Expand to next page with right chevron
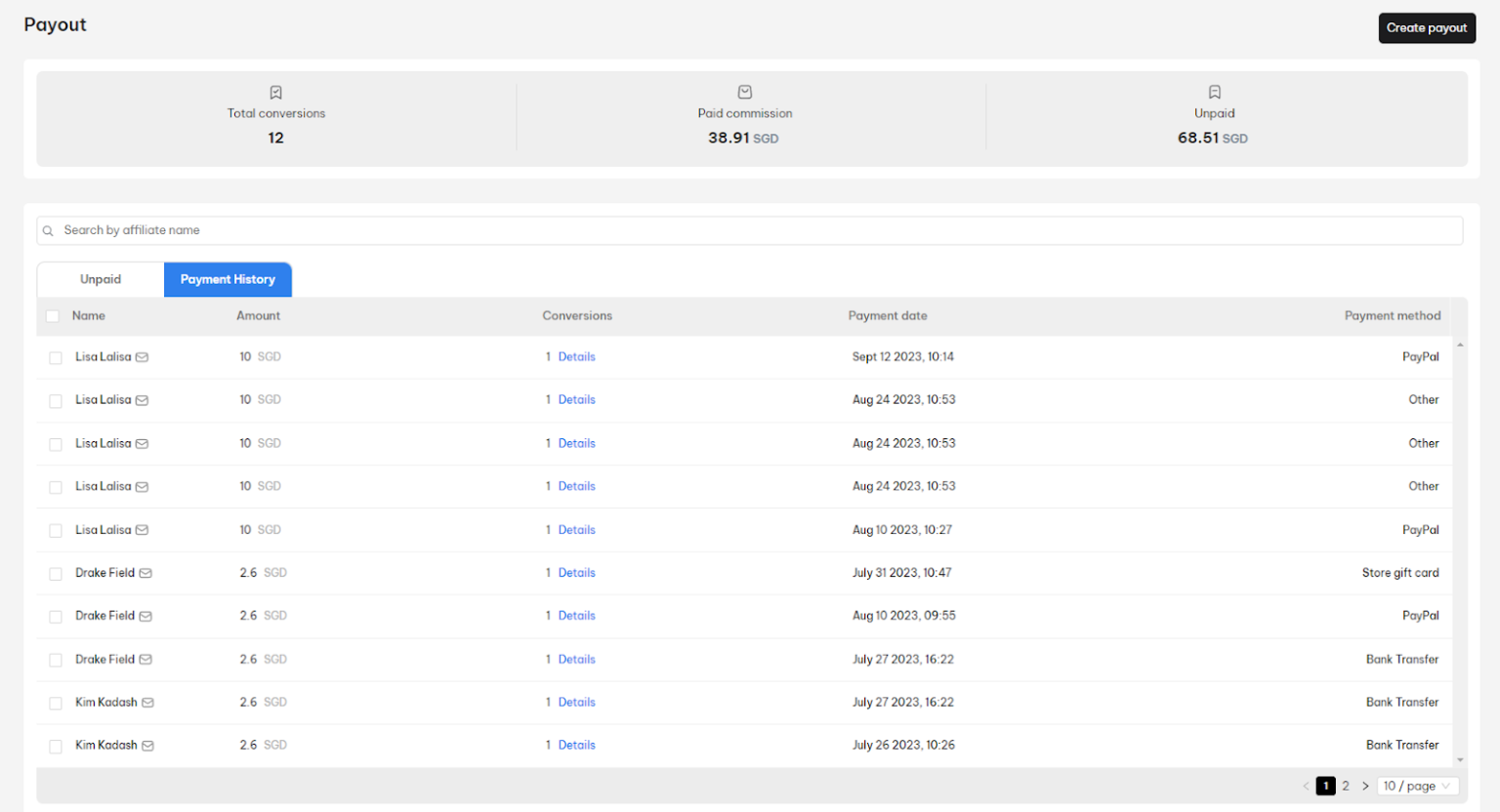Screen dimensions: 1500x812 [1364, 786]
